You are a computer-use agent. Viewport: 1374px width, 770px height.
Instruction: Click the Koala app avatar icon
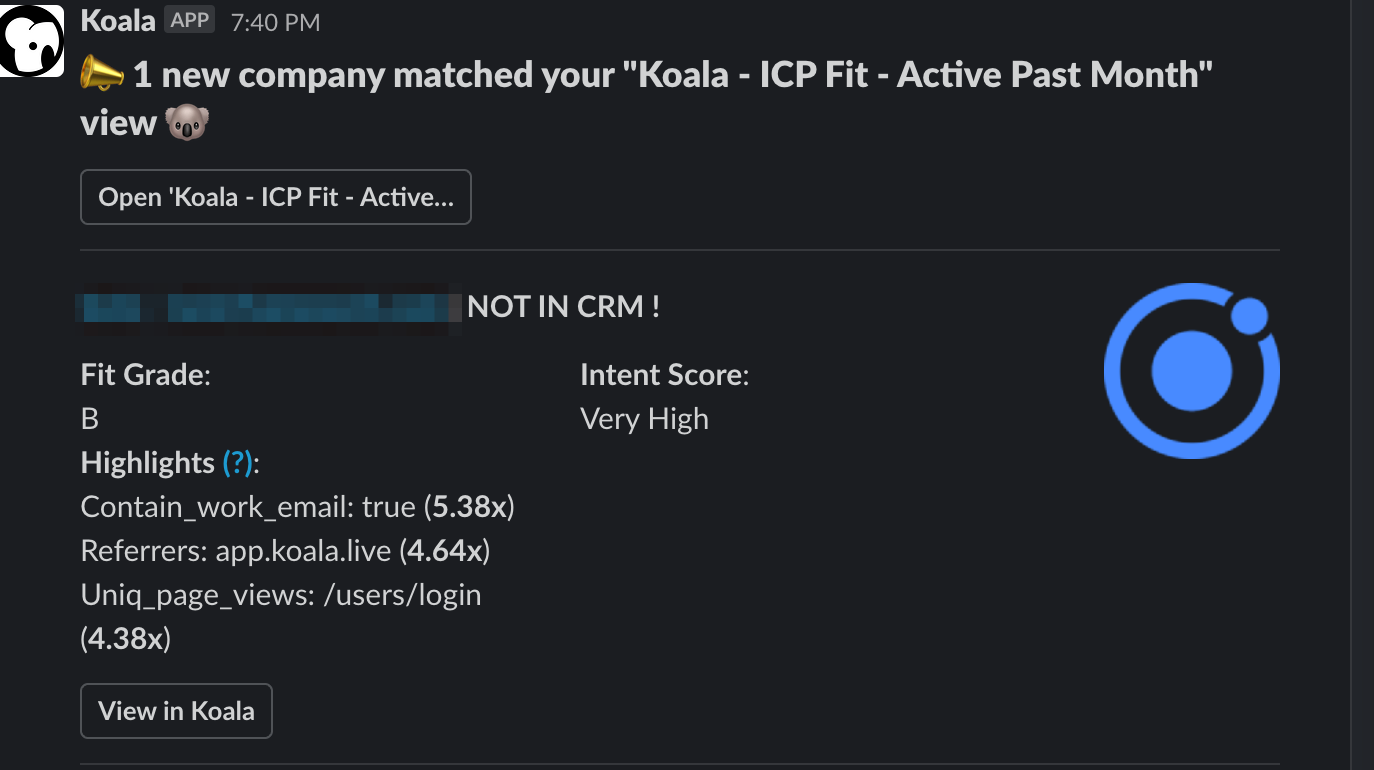[32, 40]
